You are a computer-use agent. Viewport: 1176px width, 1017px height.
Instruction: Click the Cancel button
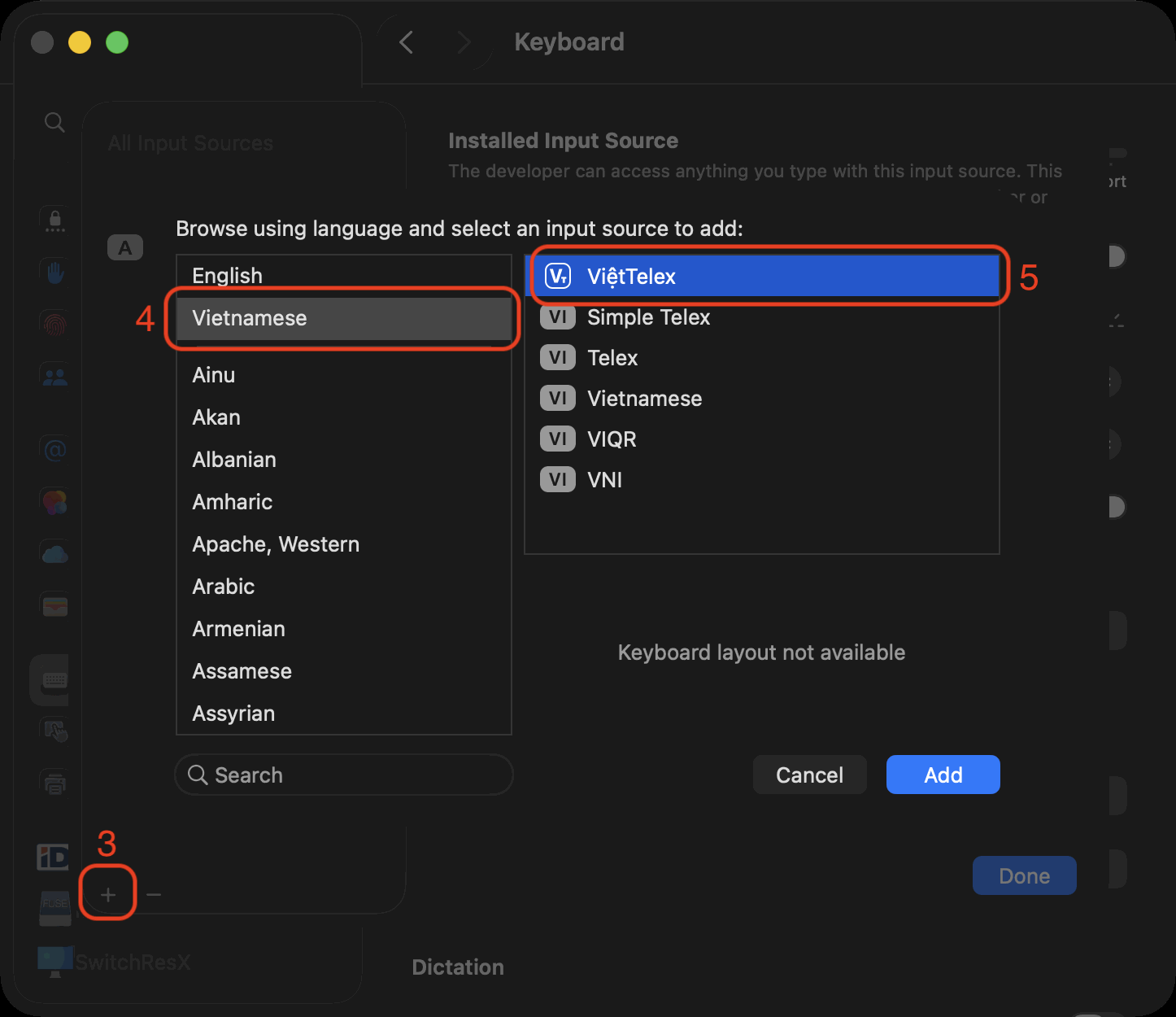(x=810, y=775)
